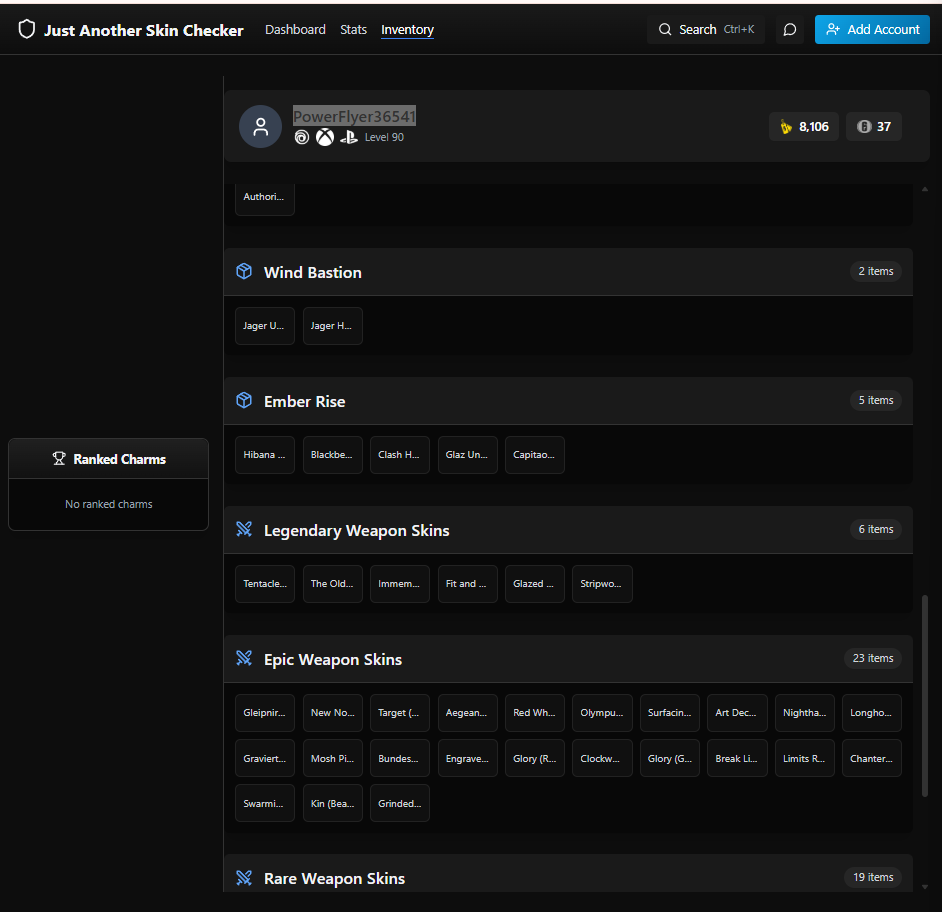Pick the 'Aegean...' epic skin
This screenshot has height=912, width=942.
pyautogui.click(x=468, y=713)
